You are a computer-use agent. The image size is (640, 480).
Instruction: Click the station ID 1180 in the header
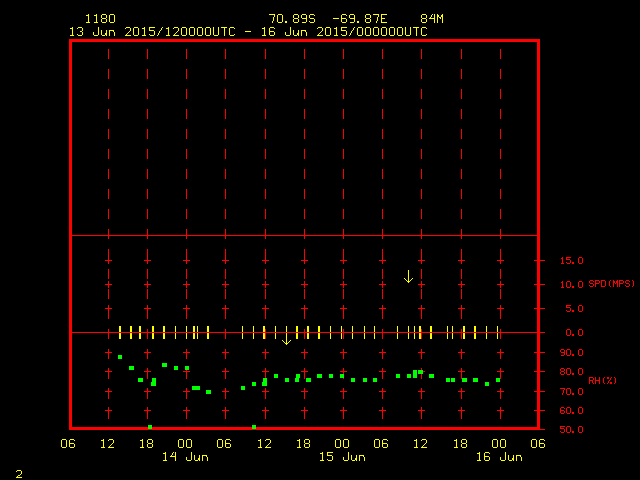pyautogui.click(x=99, y=19)
